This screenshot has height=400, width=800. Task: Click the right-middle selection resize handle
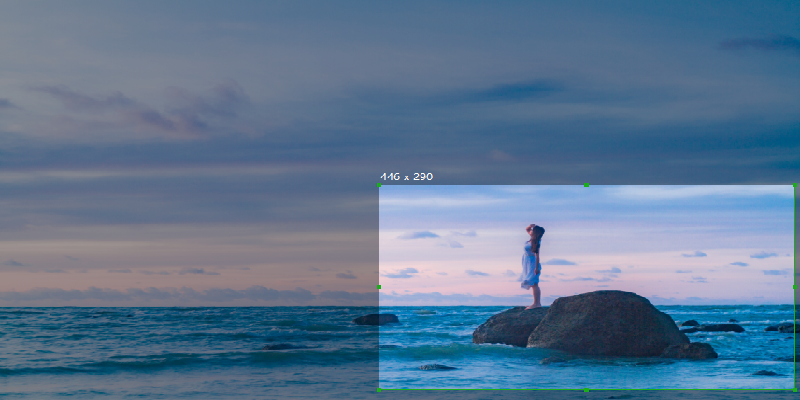click(x=794, y=288)
